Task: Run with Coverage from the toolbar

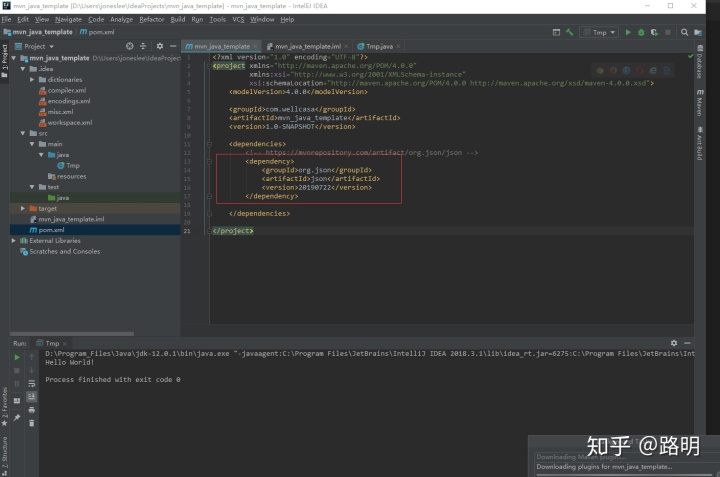Action: pyautogui.click(x=654, y=32)
